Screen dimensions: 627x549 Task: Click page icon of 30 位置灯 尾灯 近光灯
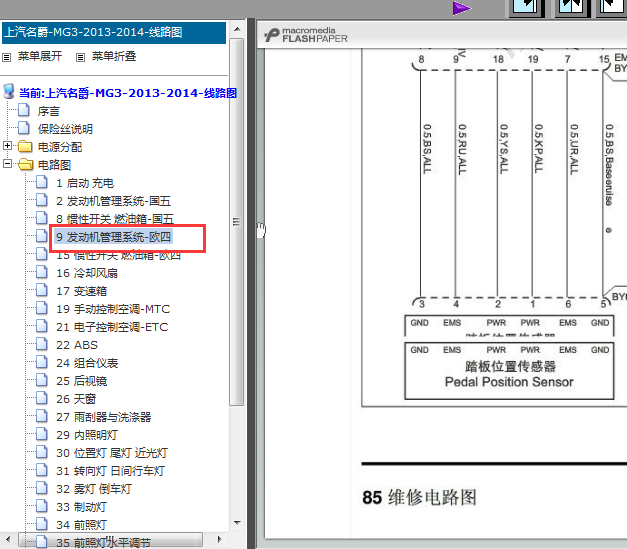coord(42,452)
